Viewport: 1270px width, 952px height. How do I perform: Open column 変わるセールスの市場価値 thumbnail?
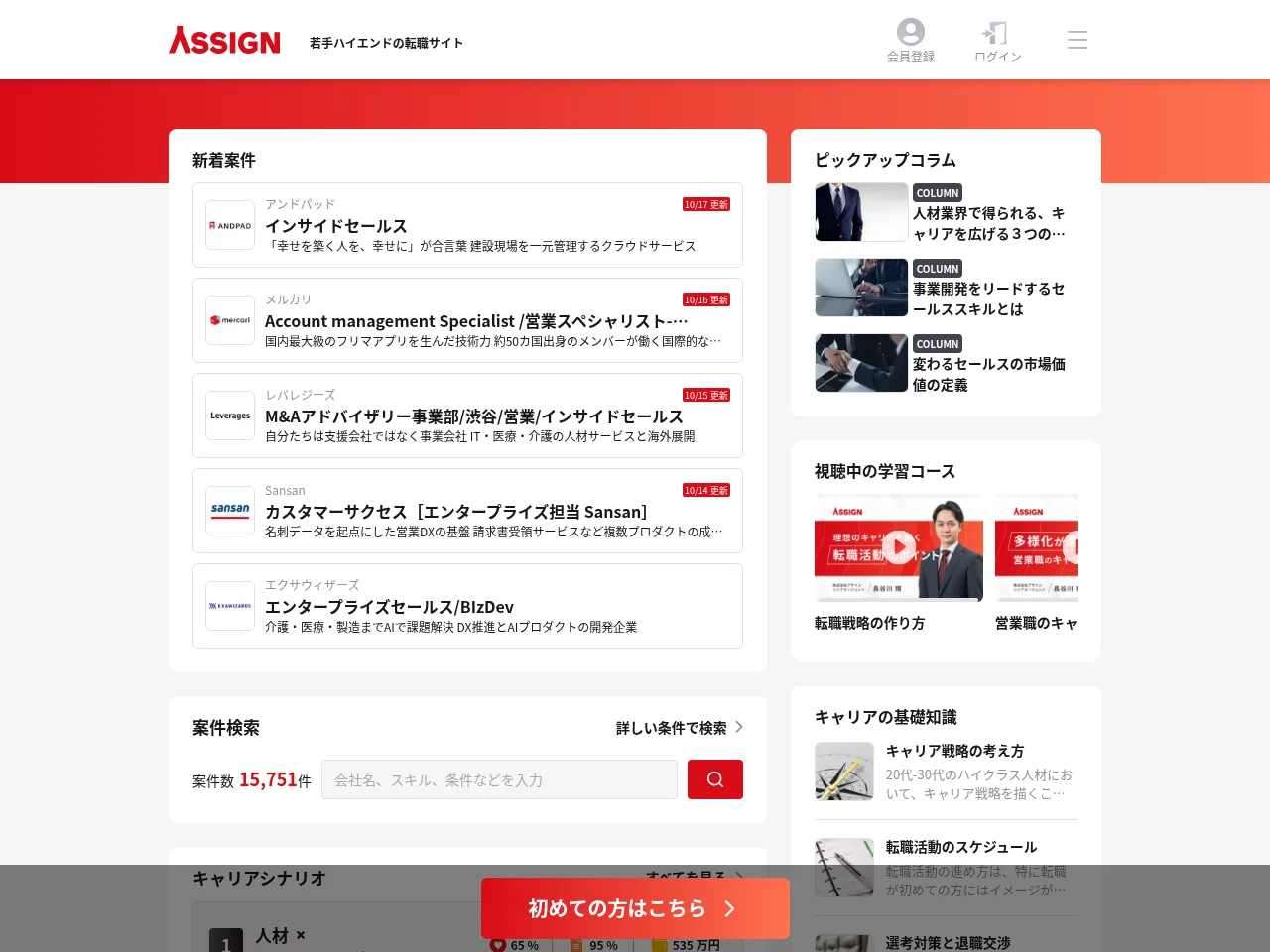pyautogui.click(x=861, y=363)
